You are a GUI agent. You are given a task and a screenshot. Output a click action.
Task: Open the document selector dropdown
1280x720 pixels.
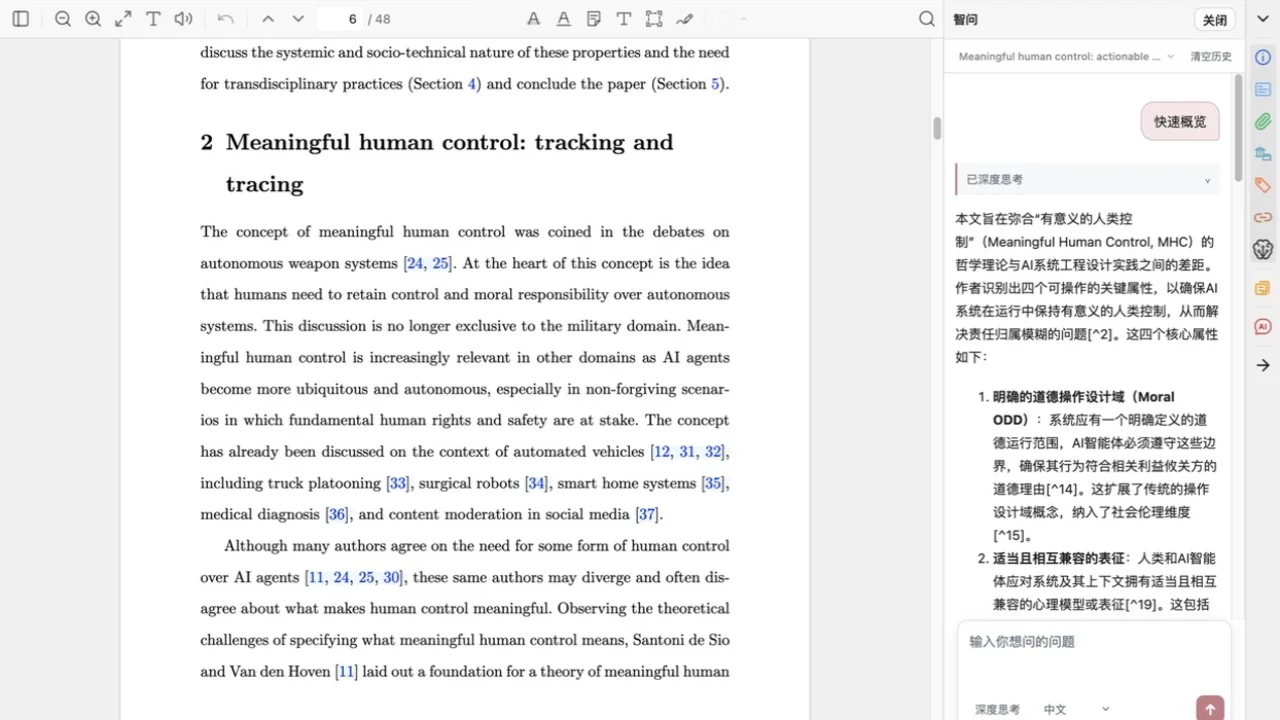click(x=1067, y=57)
